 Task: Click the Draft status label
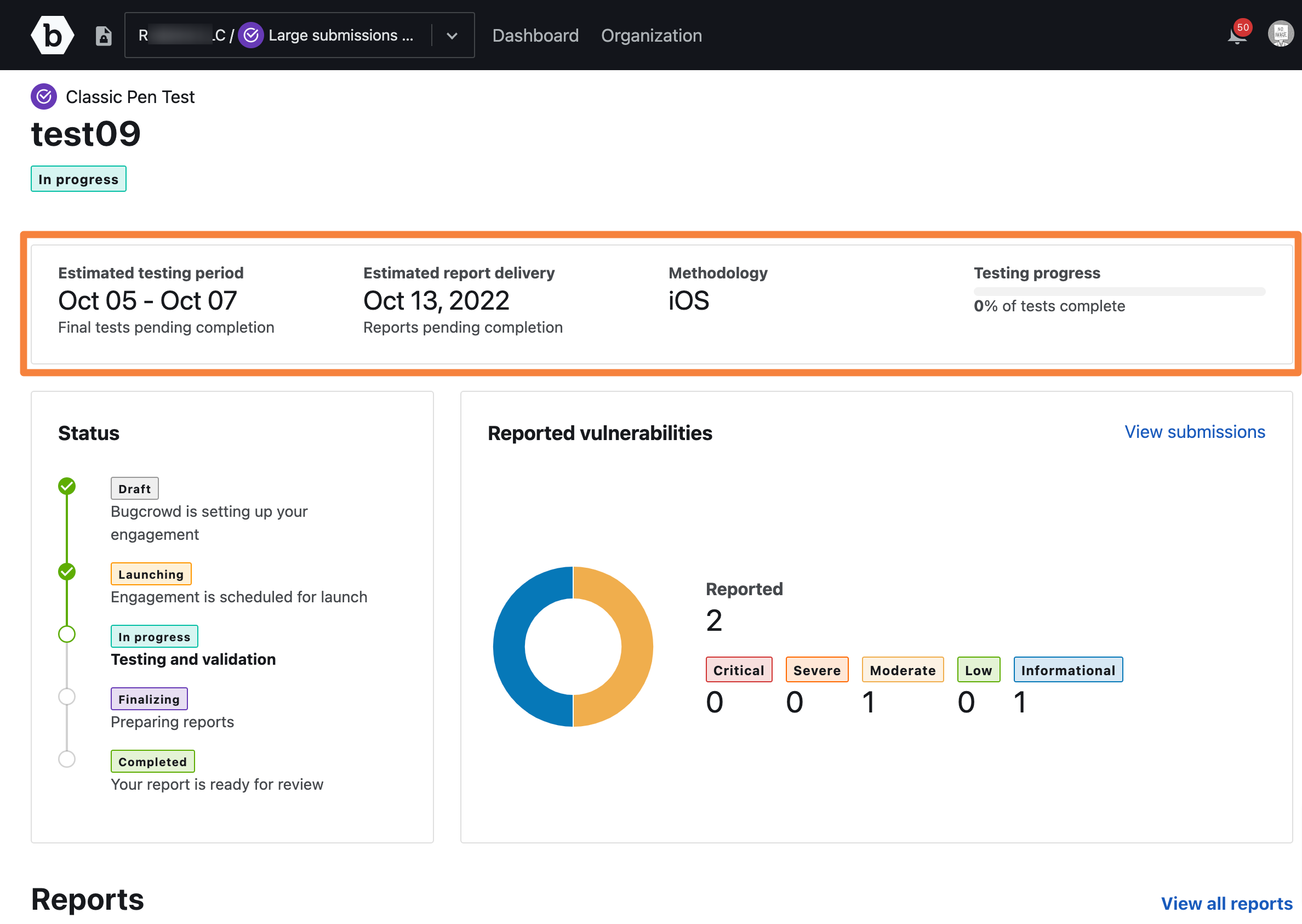tap(134, 489)
